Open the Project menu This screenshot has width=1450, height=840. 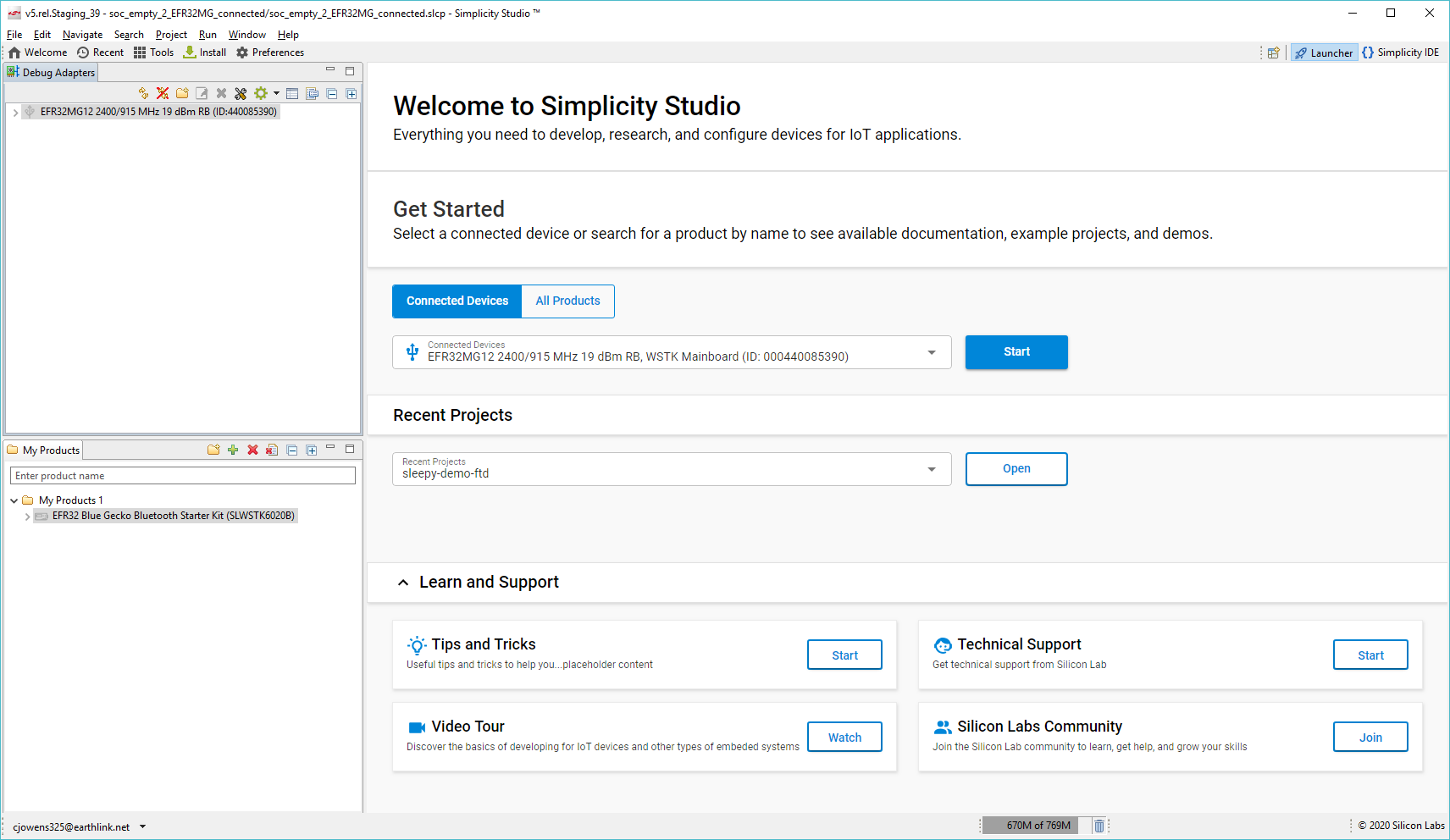[x=171, y=35]
